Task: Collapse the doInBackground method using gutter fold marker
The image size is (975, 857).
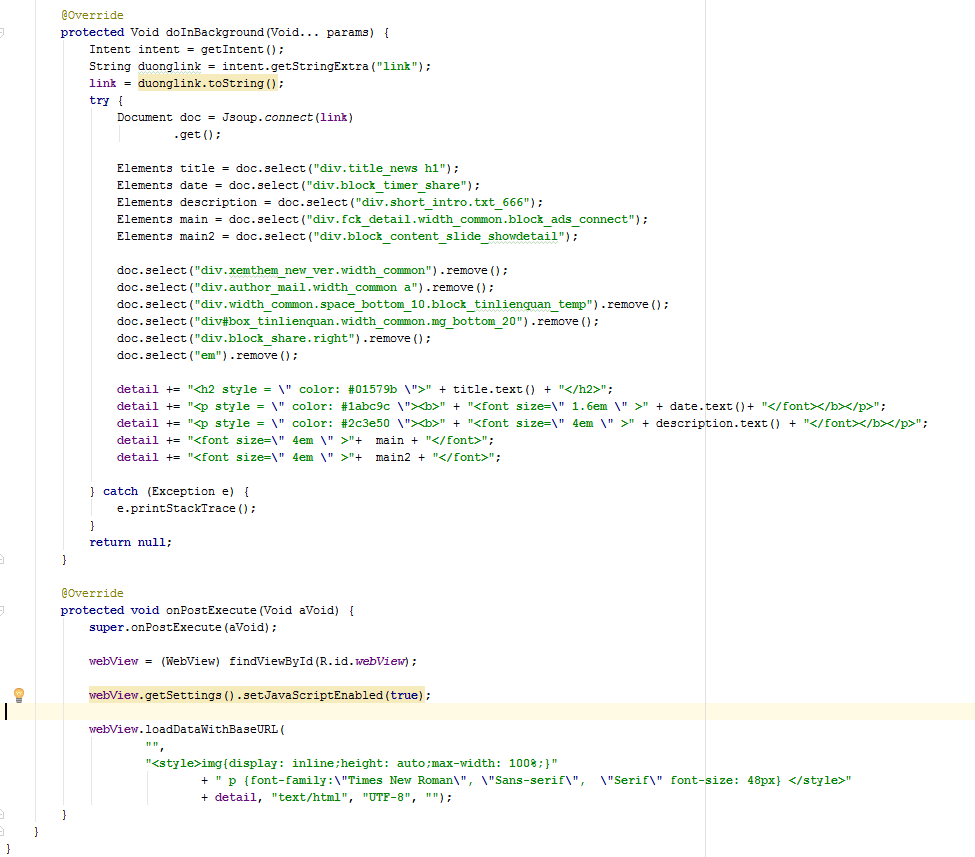Action: tap(3, 32)
